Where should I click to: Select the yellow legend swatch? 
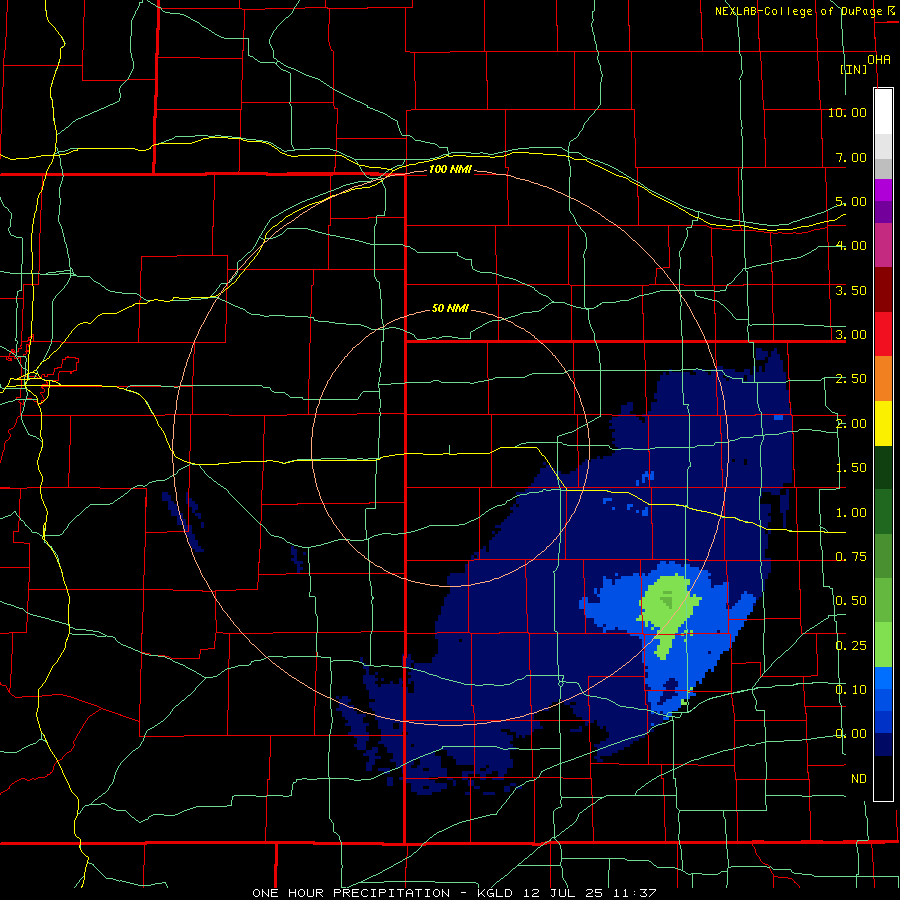click(x=883, y=423)
